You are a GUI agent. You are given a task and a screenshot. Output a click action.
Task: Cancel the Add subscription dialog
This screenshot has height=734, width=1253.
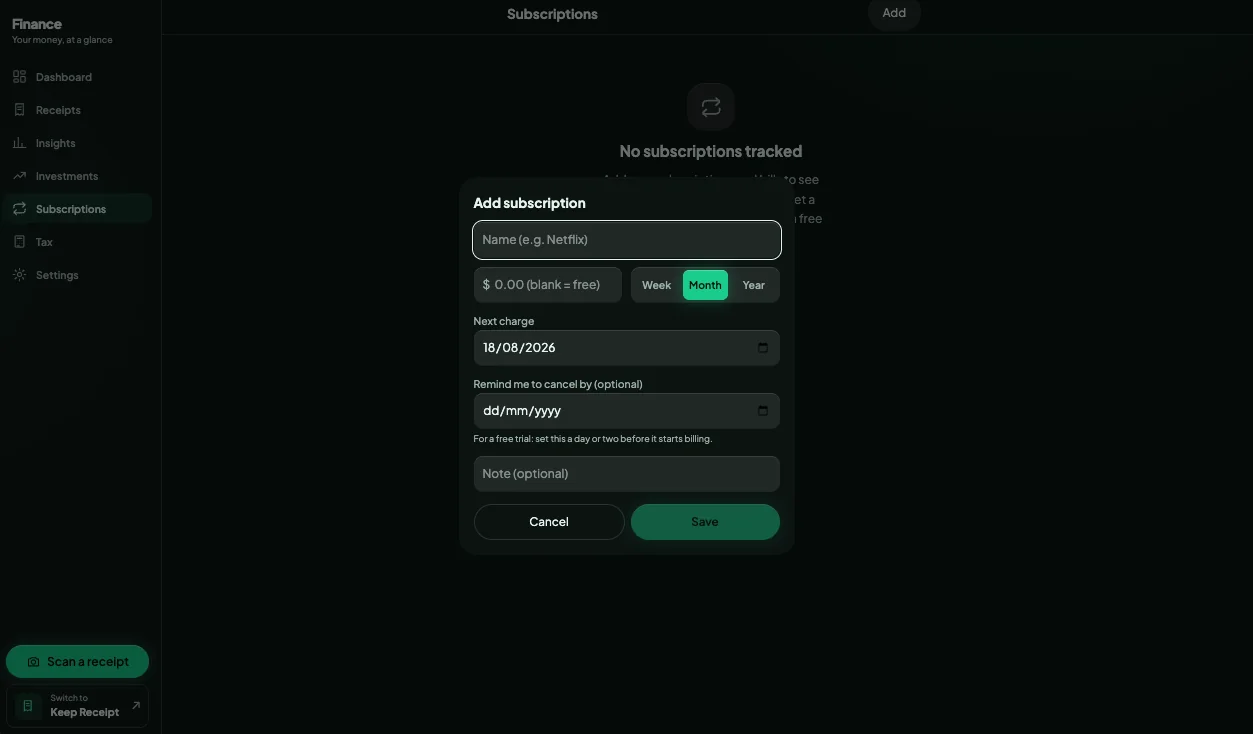click(x=549, y=522)
